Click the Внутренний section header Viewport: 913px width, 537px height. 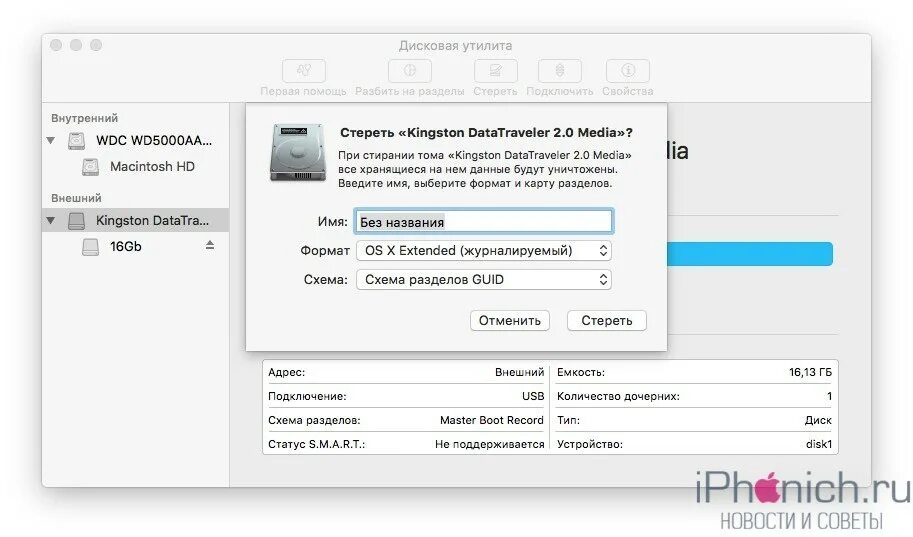(x=84, y=118)
